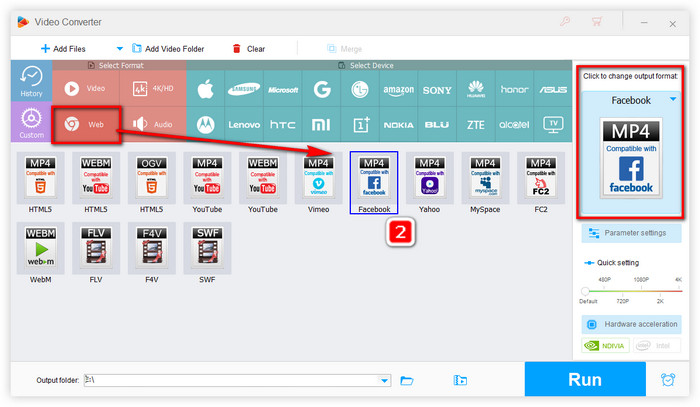Expand the Add Files dropdown arrow
The width and height of the screenshot is (700, 407).
(x=119, y=49)
